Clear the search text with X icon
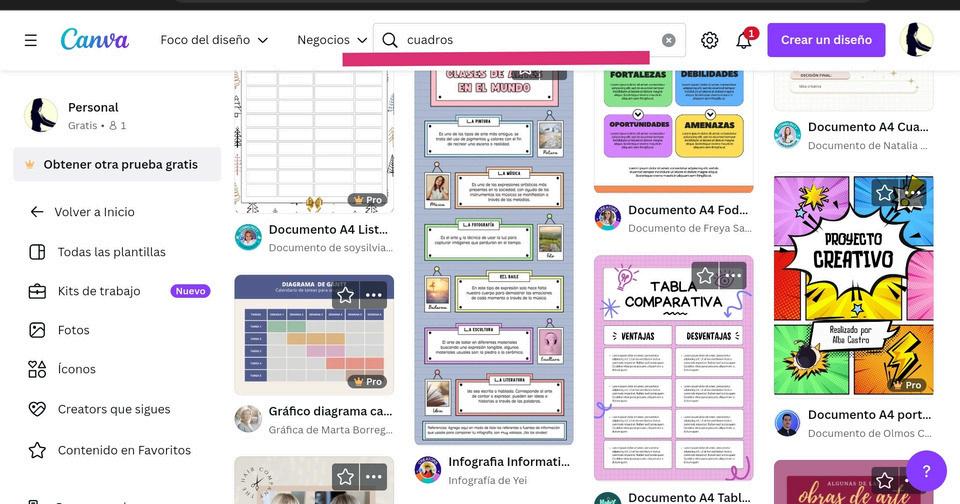The width and height of the screenshot is (960, 504). 669,40
